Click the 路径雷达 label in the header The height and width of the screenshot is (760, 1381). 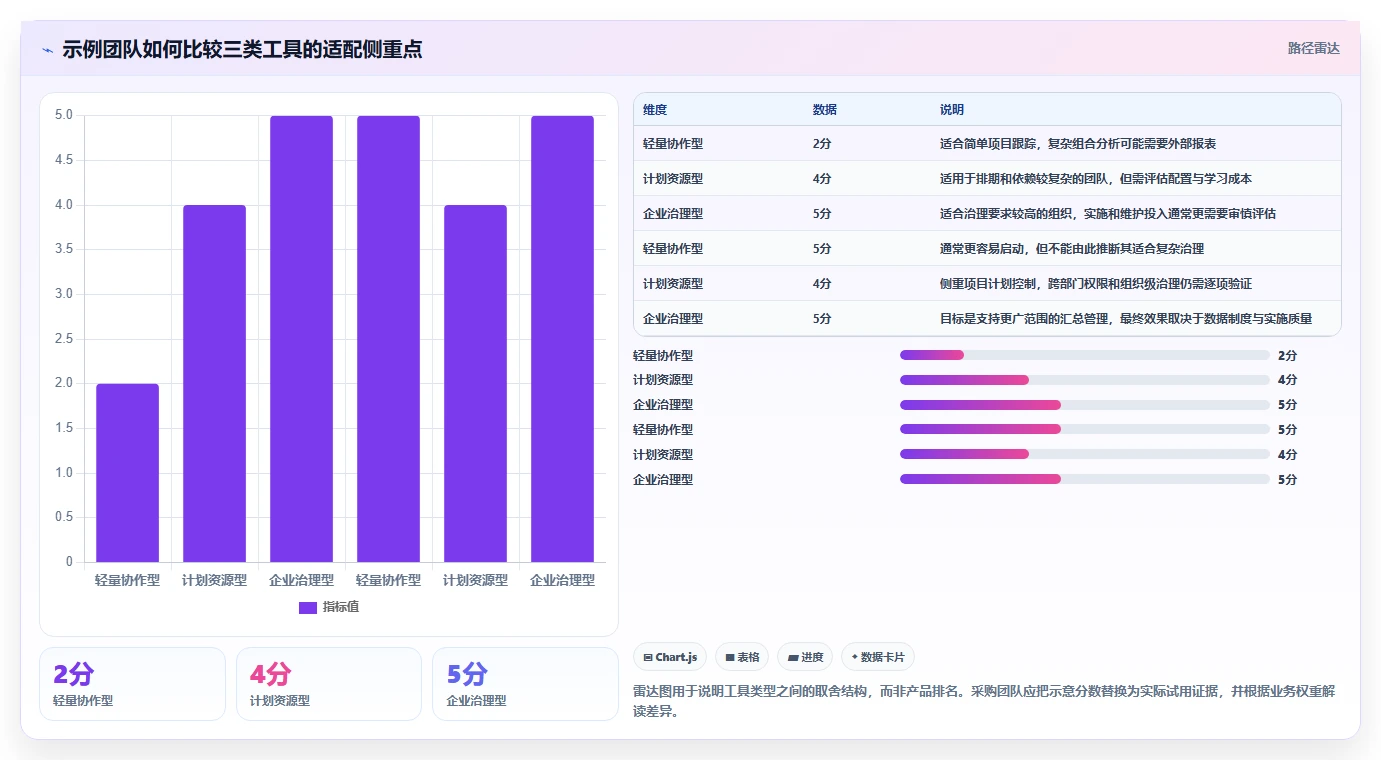tap(1313, 48)
